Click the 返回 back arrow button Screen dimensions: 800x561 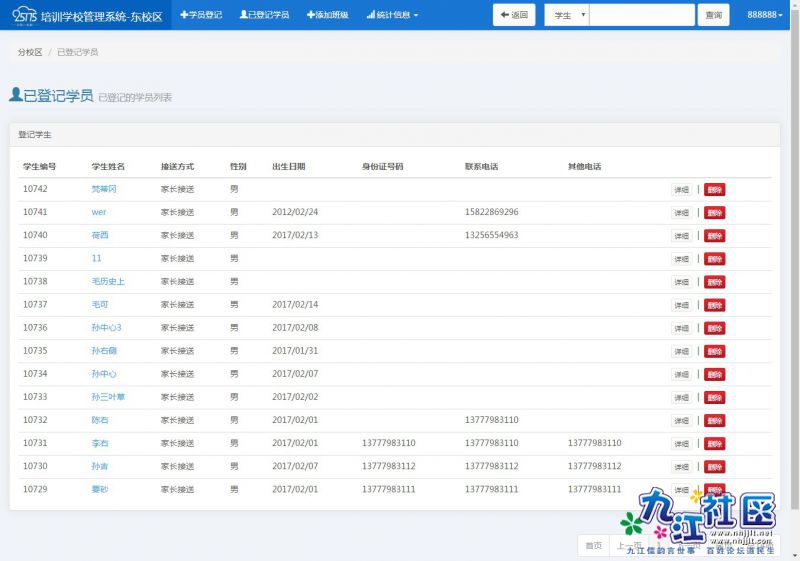514,15
